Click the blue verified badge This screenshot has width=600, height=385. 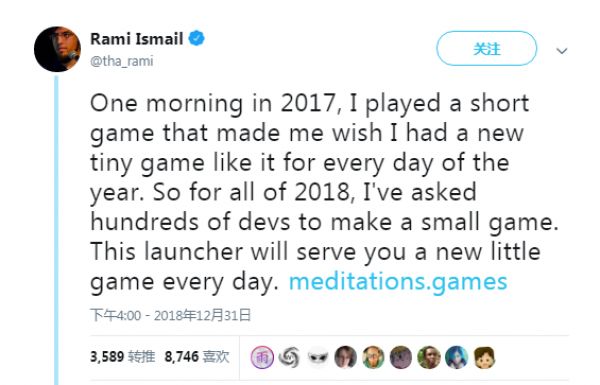pos(197,38)
